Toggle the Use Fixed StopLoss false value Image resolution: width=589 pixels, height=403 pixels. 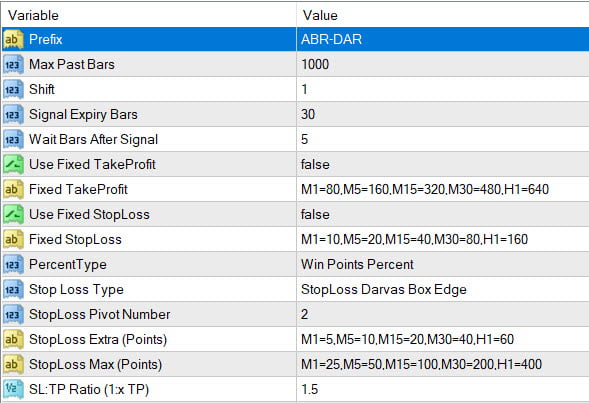pos(443,214)
